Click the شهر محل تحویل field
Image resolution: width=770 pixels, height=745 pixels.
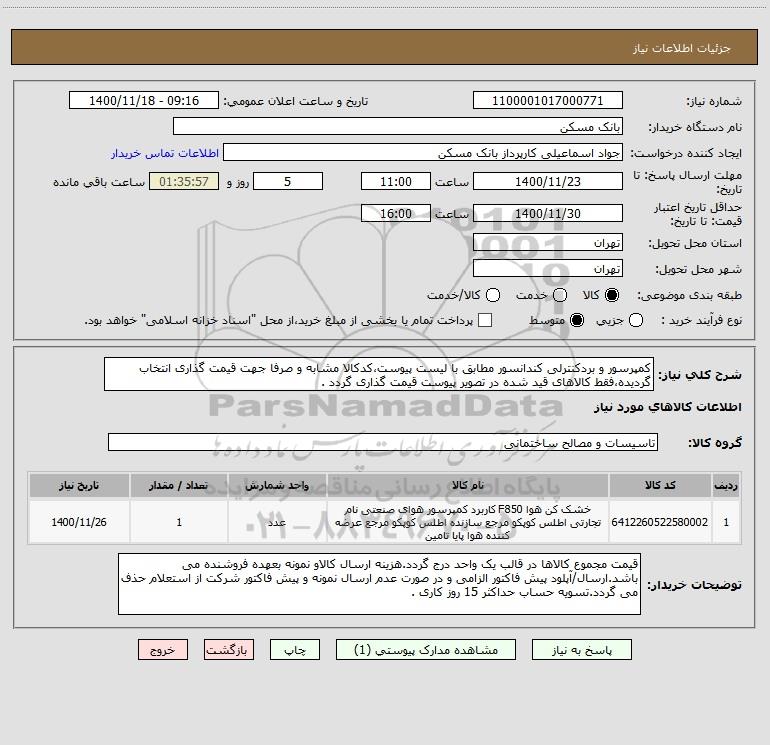pyautogui.click(x=548, y=268)
